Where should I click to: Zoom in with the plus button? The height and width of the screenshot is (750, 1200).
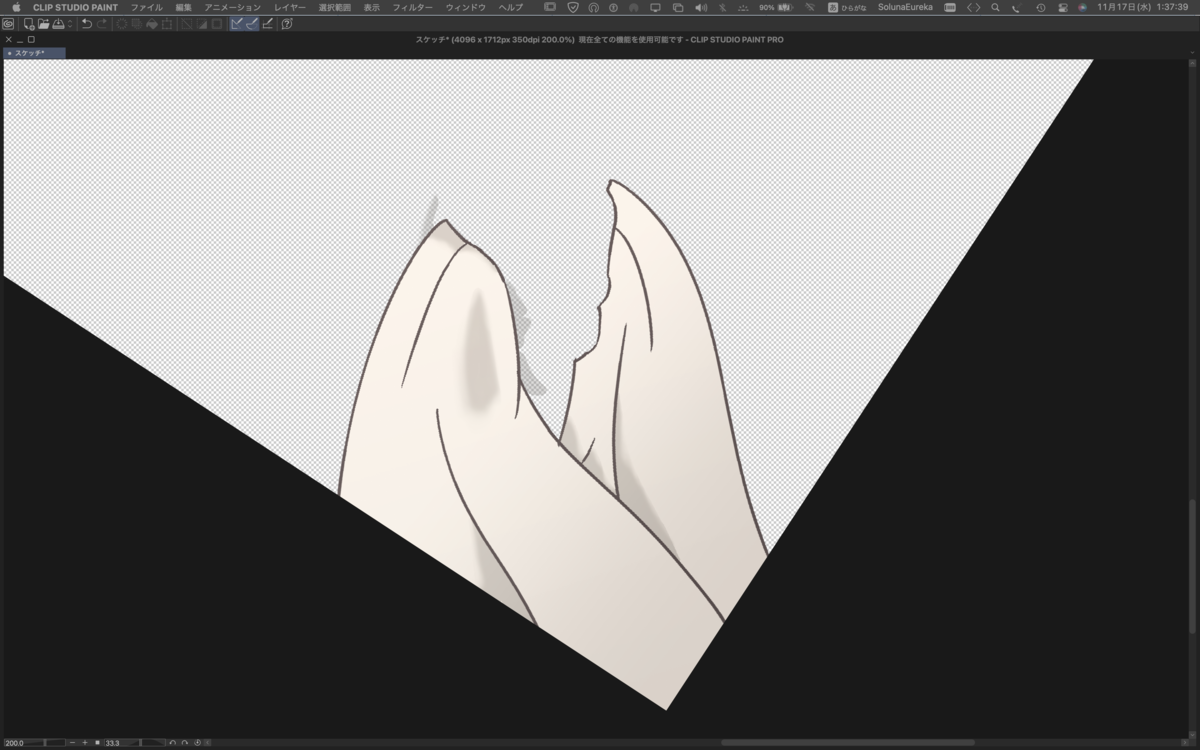pos(85,743)
